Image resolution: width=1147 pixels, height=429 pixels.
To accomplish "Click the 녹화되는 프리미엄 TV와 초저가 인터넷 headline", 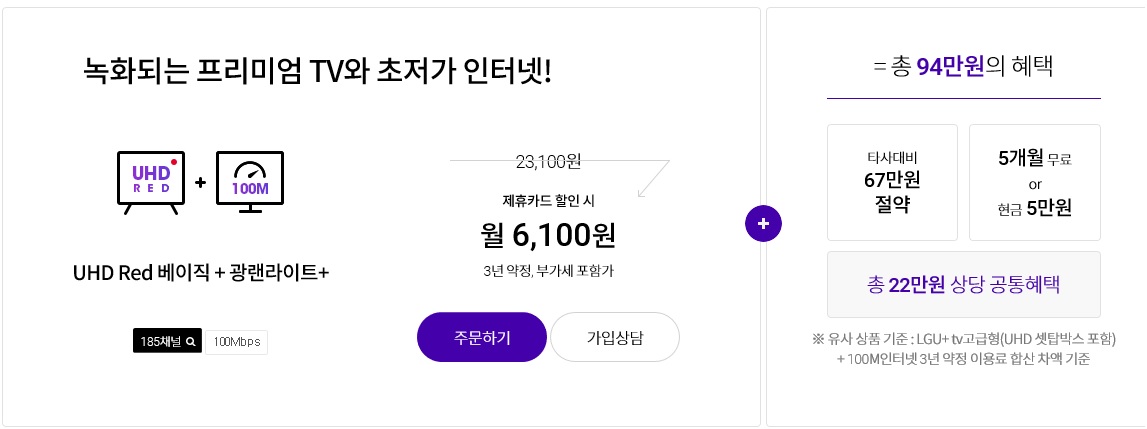I will (x=318, y=72).
